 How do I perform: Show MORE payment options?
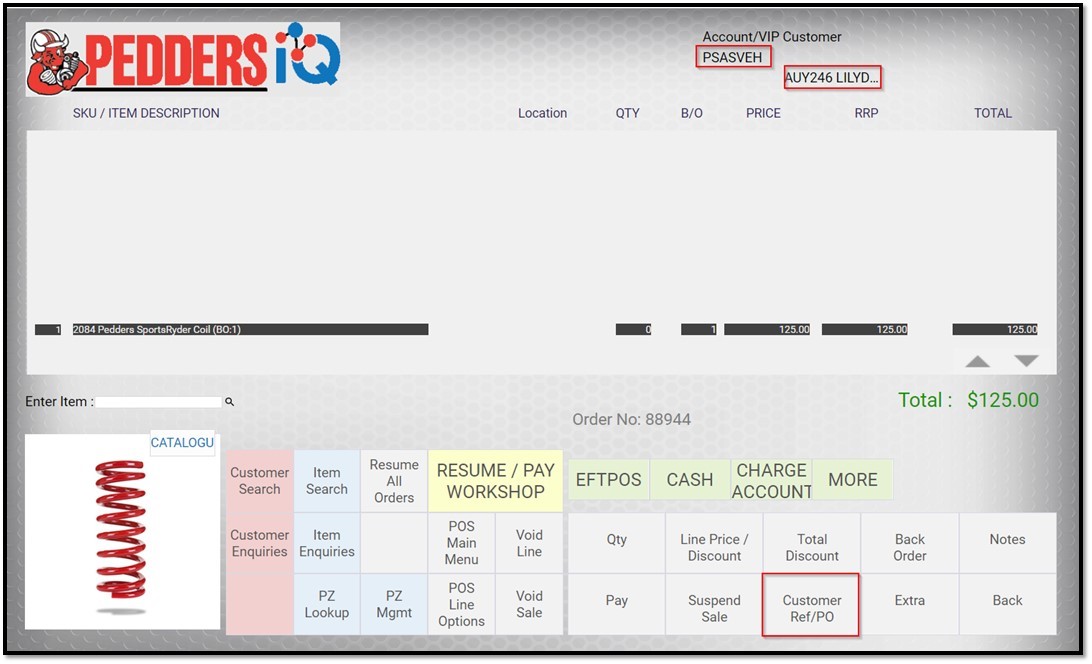pos(853,479)
